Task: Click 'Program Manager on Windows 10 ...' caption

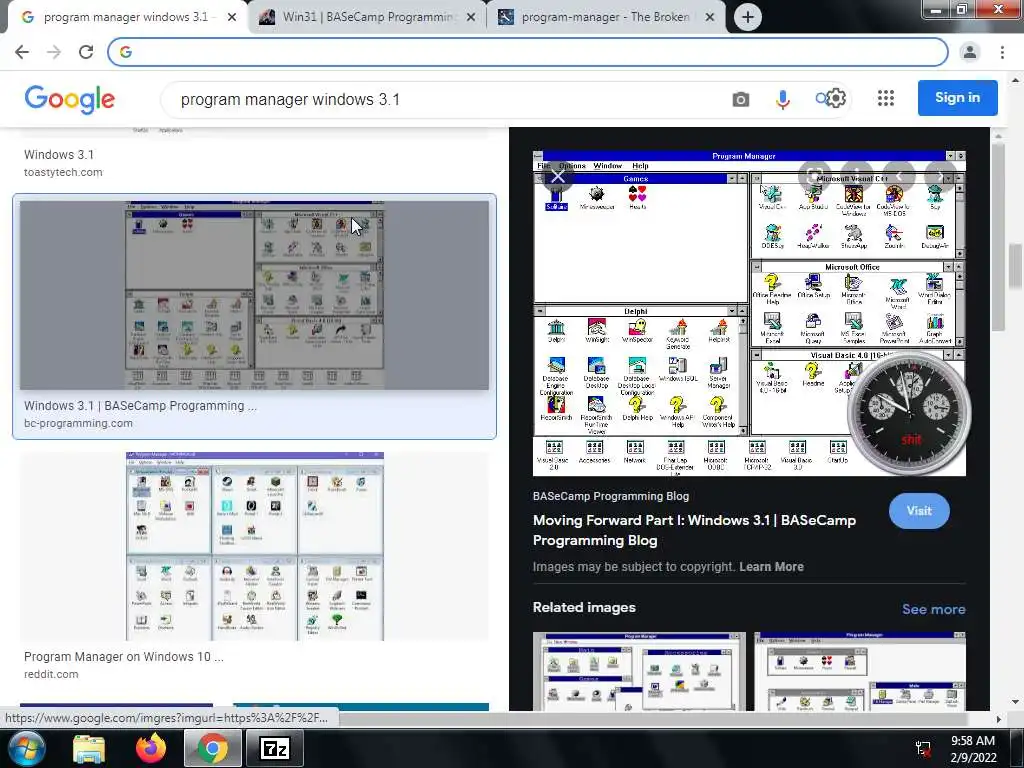Action: tap(124, 656)
